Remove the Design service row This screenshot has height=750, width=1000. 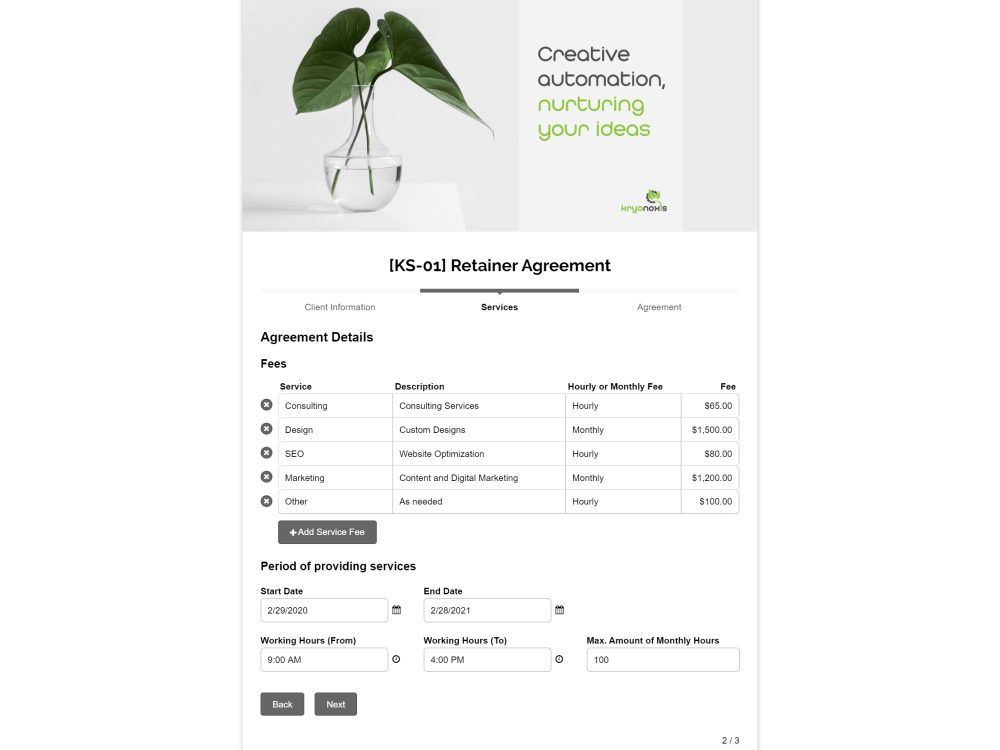267,429
